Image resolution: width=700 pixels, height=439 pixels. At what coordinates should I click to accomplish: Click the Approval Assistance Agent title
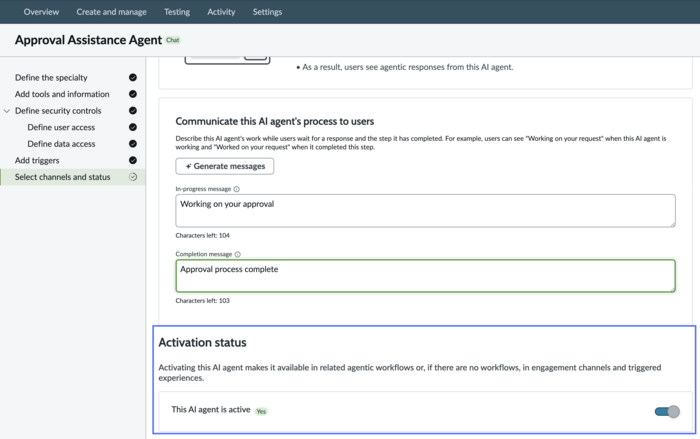coord(88,40)
